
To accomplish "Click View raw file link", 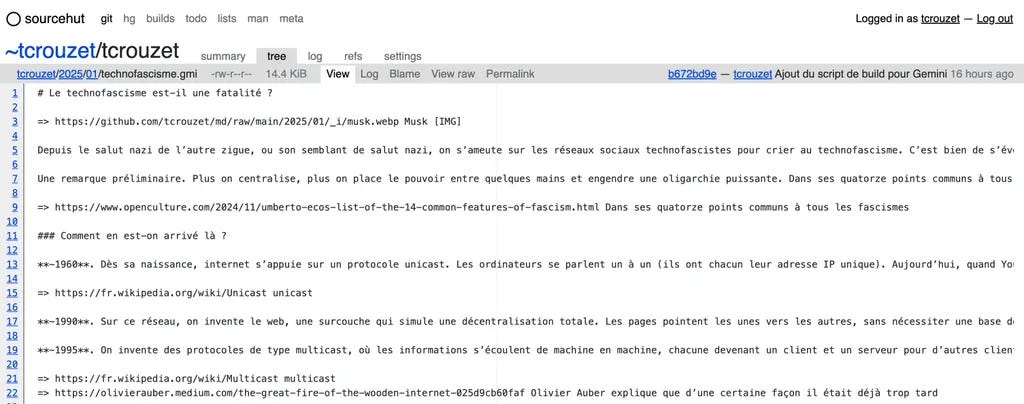I will (453, 74).
